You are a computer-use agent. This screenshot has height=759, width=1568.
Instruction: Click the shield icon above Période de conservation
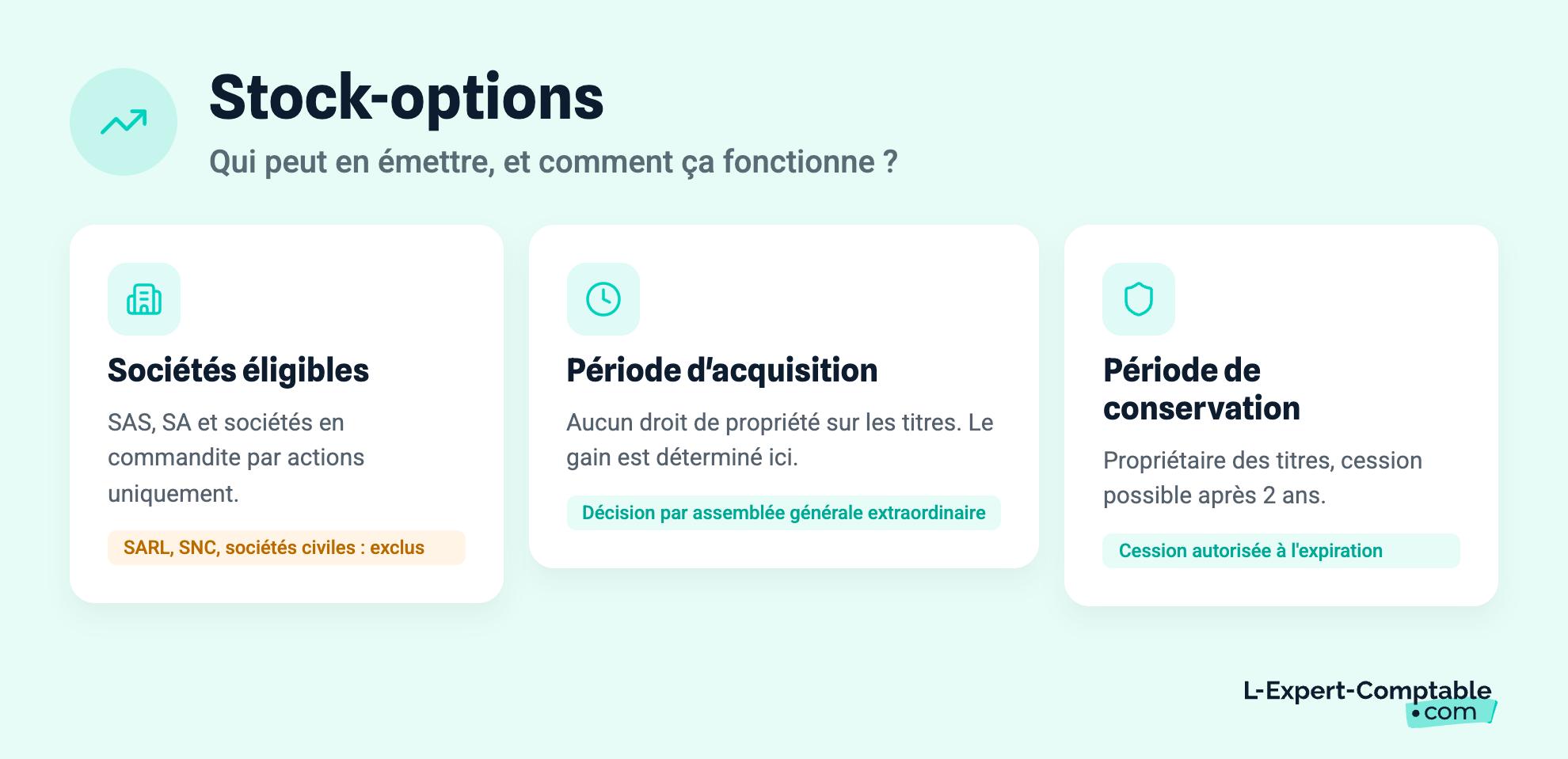(x=1139, y=299)
